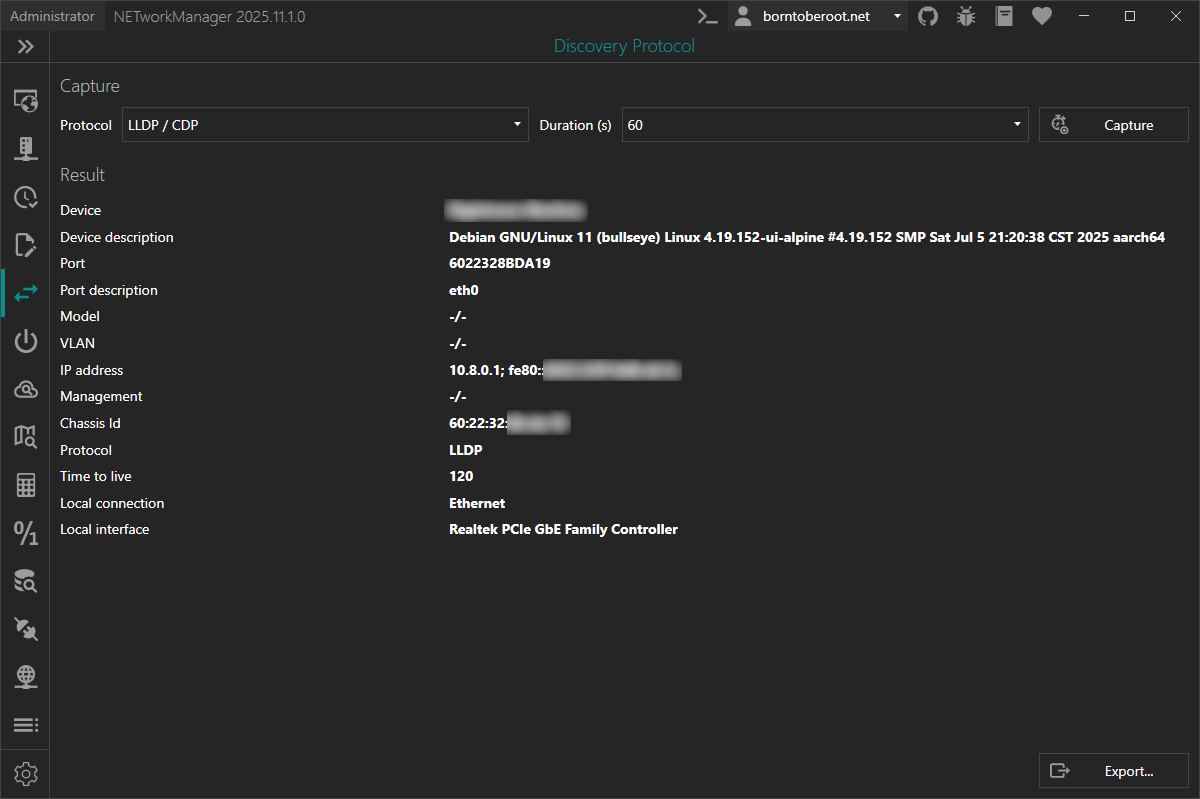
Task: Click the bug report icon
Action: click(x=966, y=16)
